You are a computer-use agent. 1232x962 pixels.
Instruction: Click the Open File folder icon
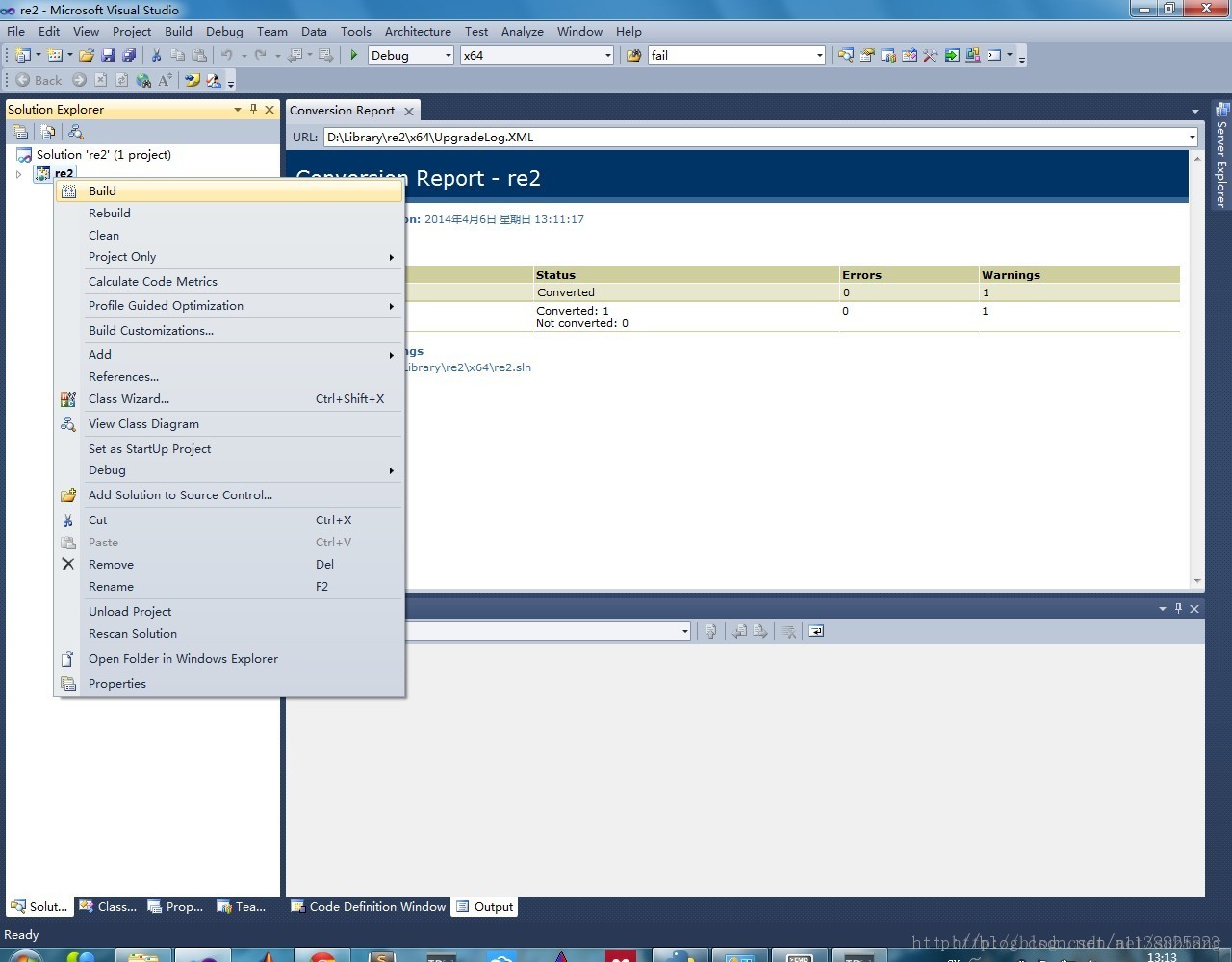coord(87,55)
